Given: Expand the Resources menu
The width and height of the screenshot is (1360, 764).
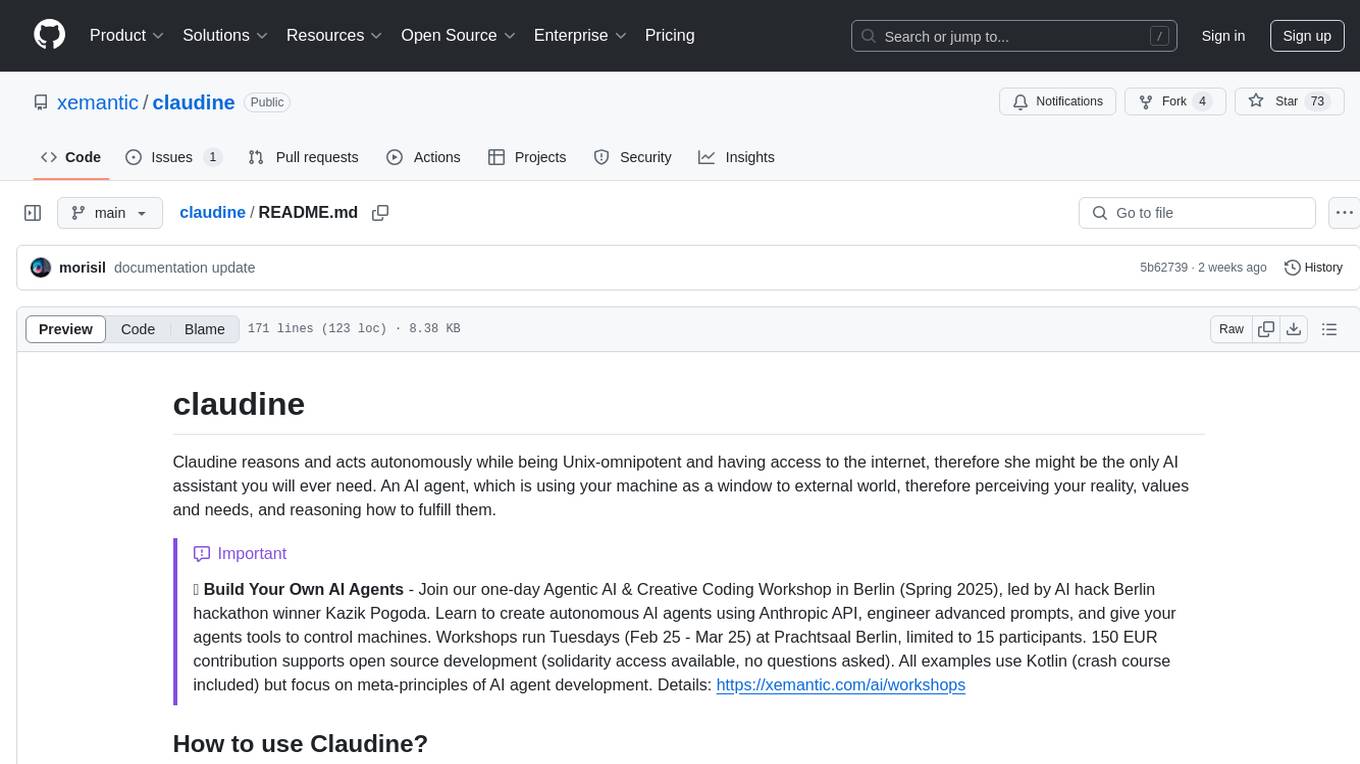Looking at the screenshot, I should click(334, 35).
